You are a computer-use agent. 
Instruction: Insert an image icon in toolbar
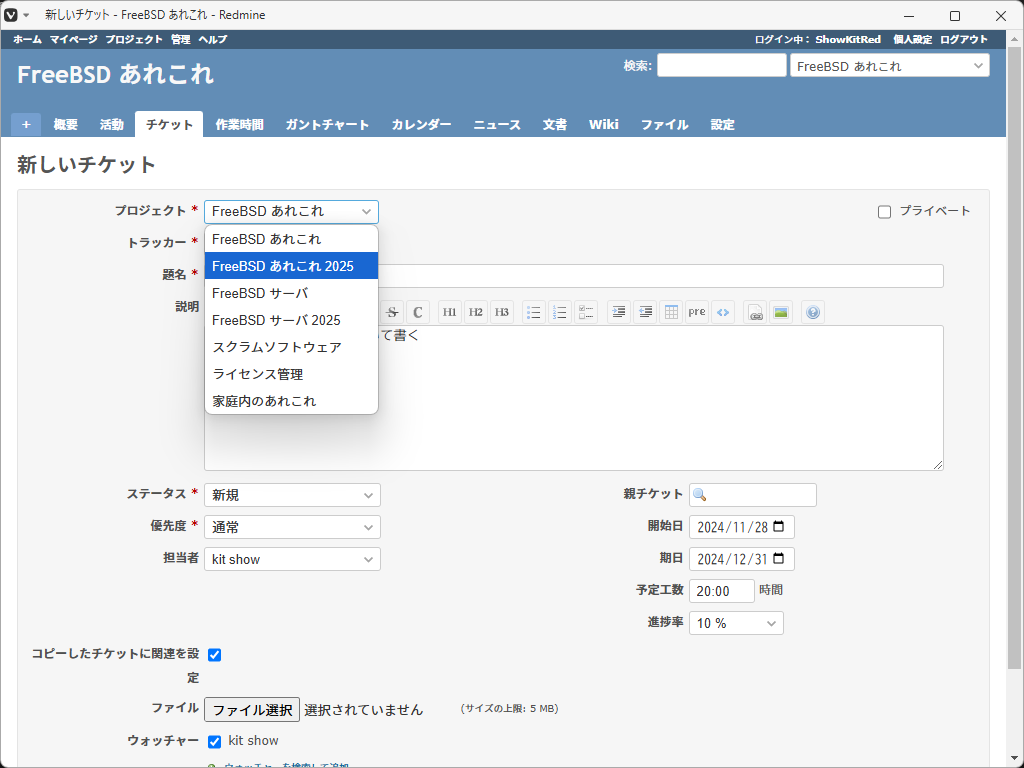780,312
